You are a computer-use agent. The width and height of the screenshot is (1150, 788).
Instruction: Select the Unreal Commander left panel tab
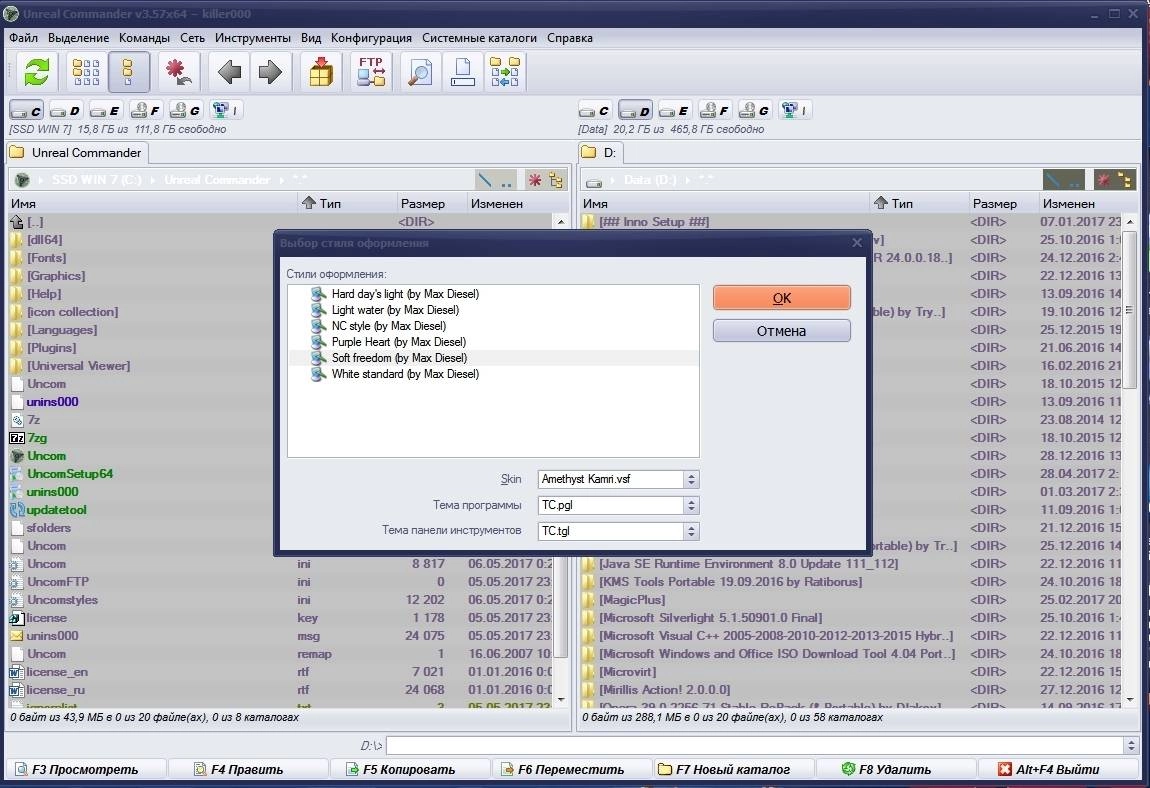pyautogui.click(x=77, y=153)
